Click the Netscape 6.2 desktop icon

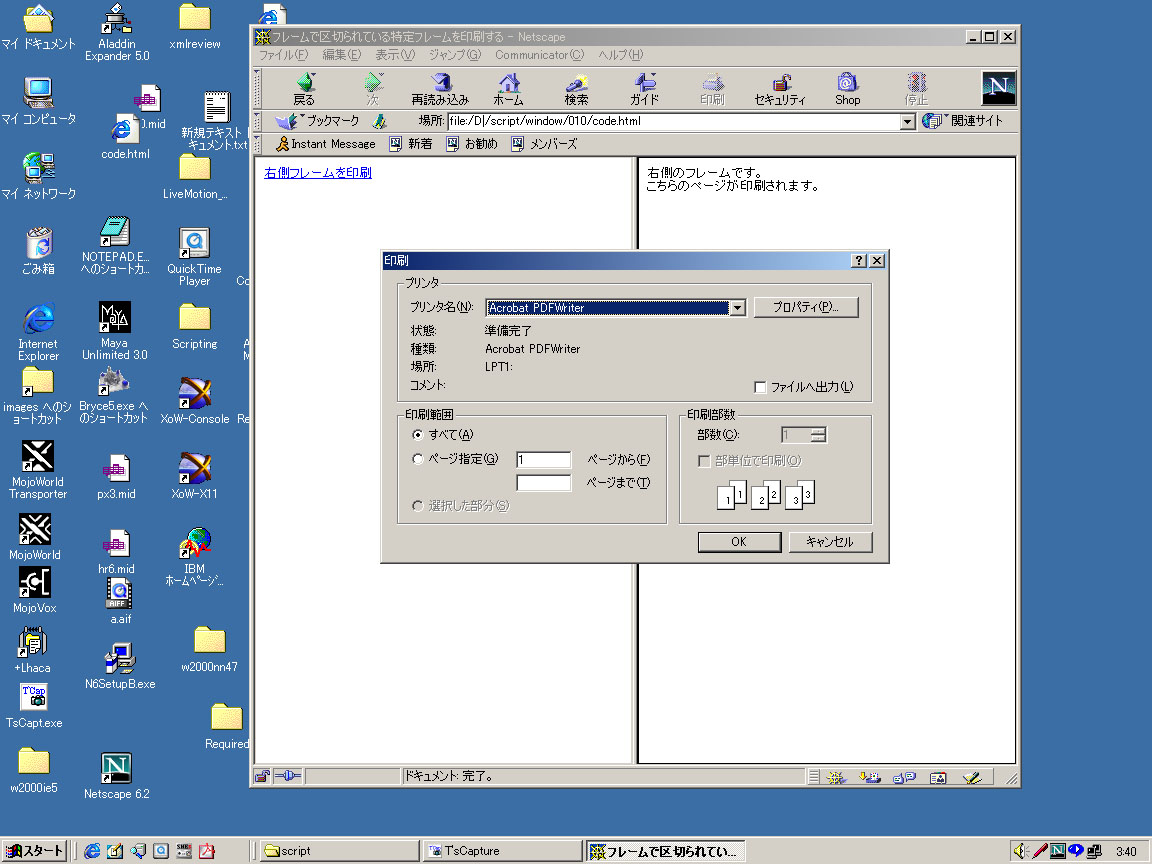116,776
